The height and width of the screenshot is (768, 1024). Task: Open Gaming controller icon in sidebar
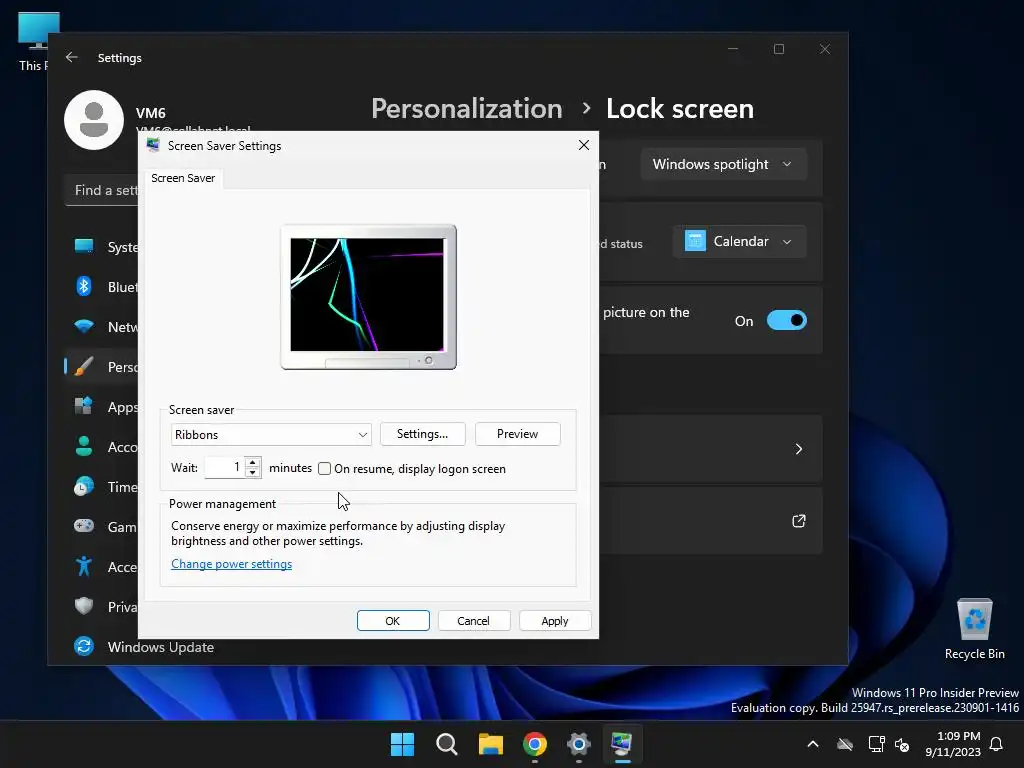[x=84, y=526]
